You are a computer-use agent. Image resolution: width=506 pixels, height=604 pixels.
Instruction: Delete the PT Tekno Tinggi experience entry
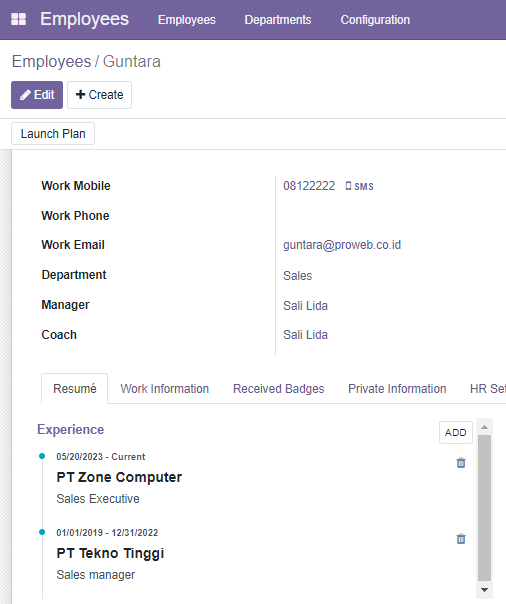tap(461, 539)
